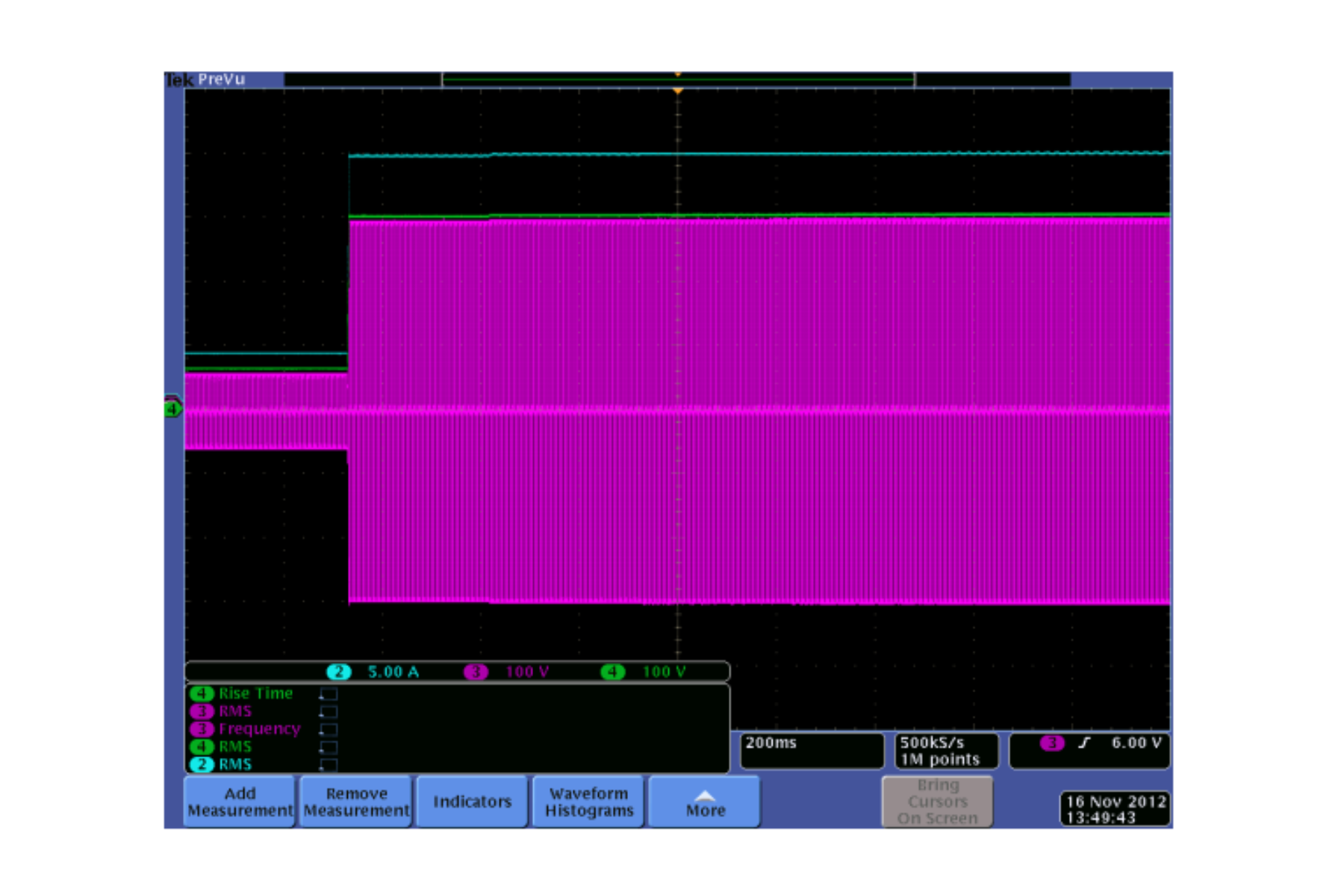The image size is (1344, 896).
Task: Click the orange trigger position marker at top
Action: (x=677, y=91)
